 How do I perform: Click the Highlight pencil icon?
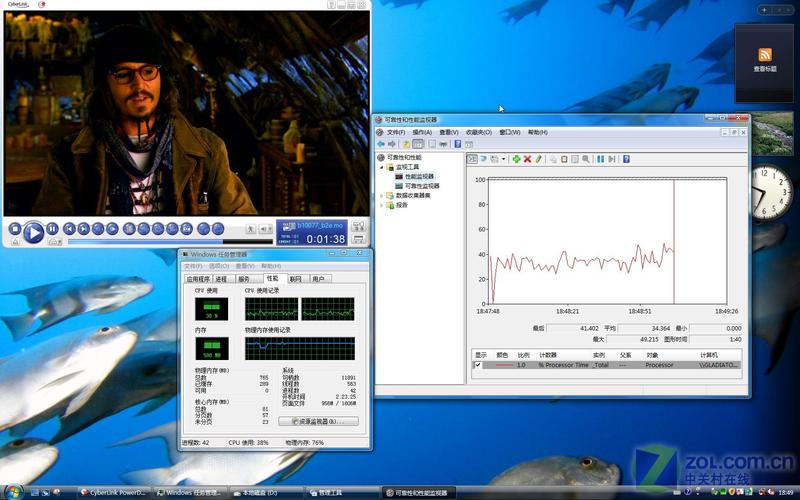pos(538,159)
